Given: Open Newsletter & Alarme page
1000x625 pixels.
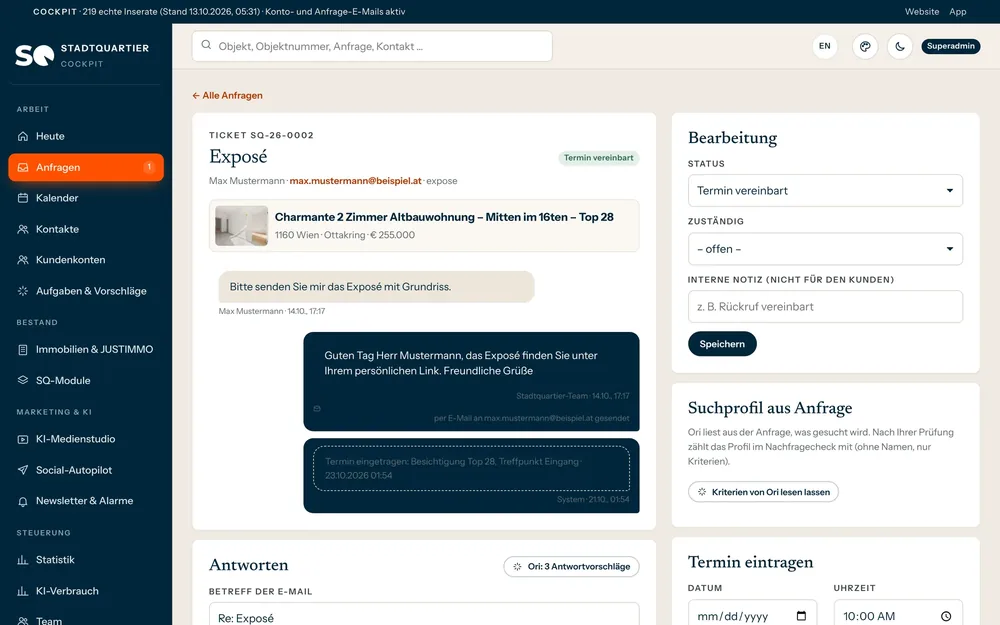Looking at the screenshot, I should tap(86, 501).
